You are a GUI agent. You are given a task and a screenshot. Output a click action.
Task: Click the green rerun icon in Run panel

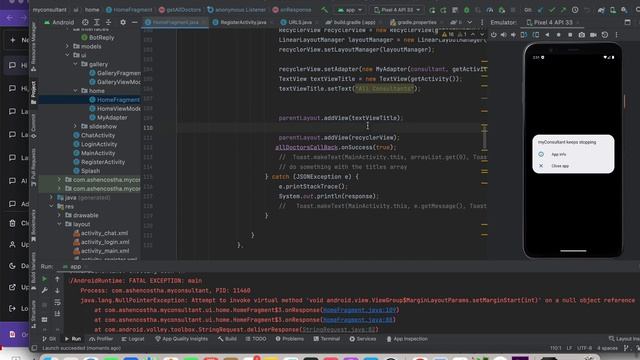pyautogui.click(x=44, y=279)
